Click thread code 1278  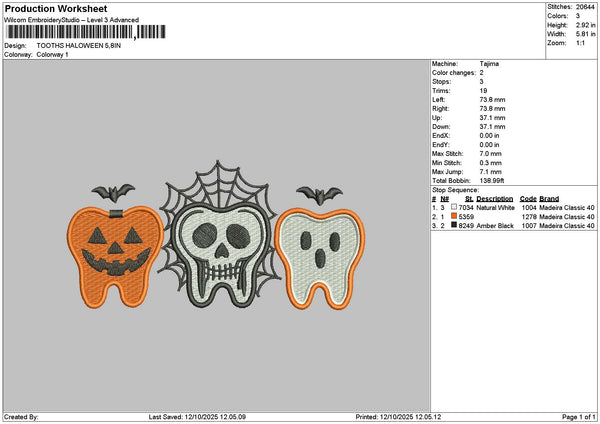pos(529,217)
